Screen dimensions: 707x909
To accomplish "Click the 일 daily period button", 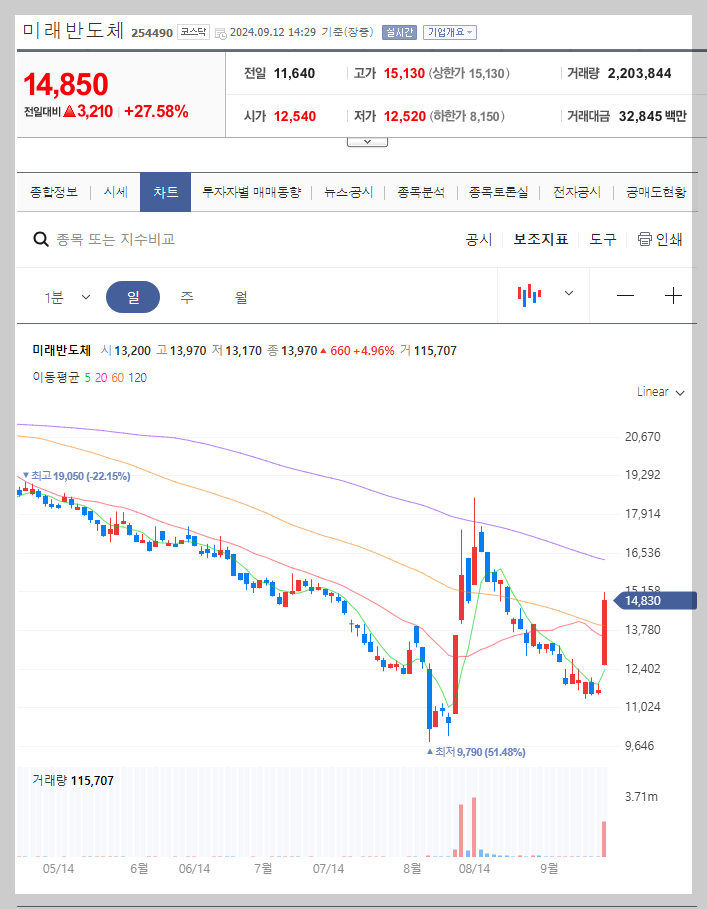I will click(x=132, y=295).
